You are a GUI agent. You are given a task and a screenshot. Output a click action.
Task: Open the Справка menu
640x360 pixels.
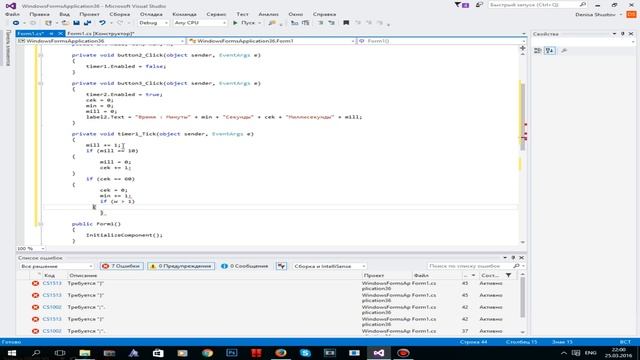[x=324, y=14]
